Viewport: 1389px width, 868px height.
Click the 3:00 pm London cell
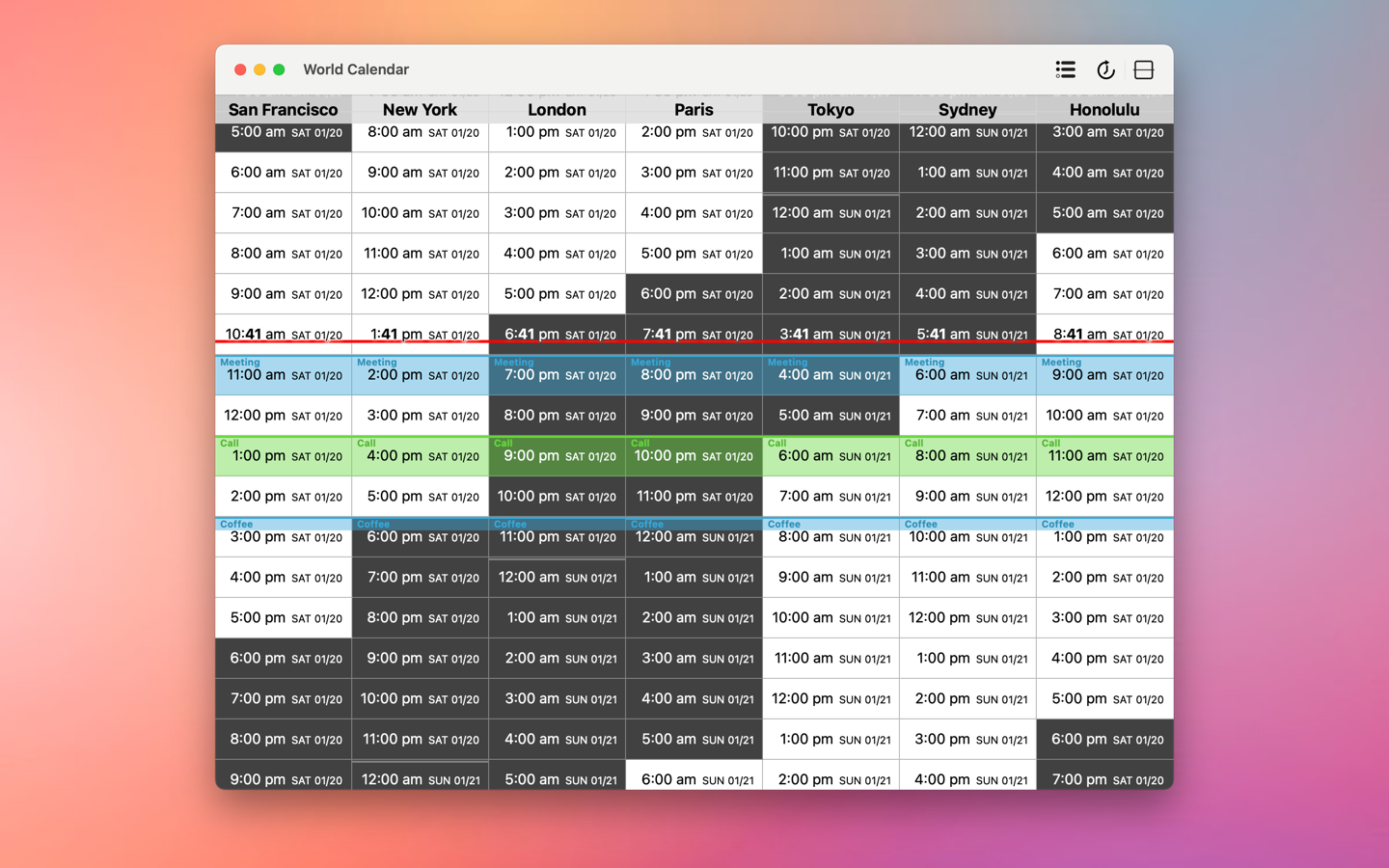point(558,213)
